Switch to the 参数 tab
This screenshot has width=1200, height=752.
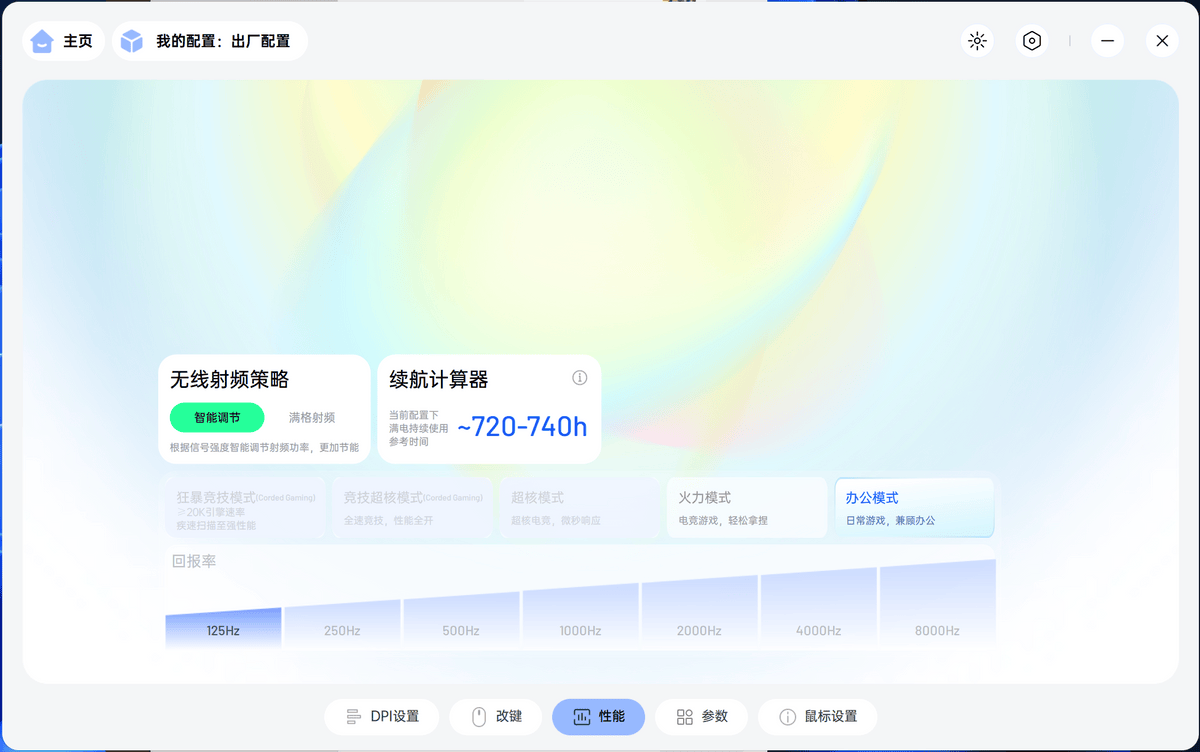702,717
